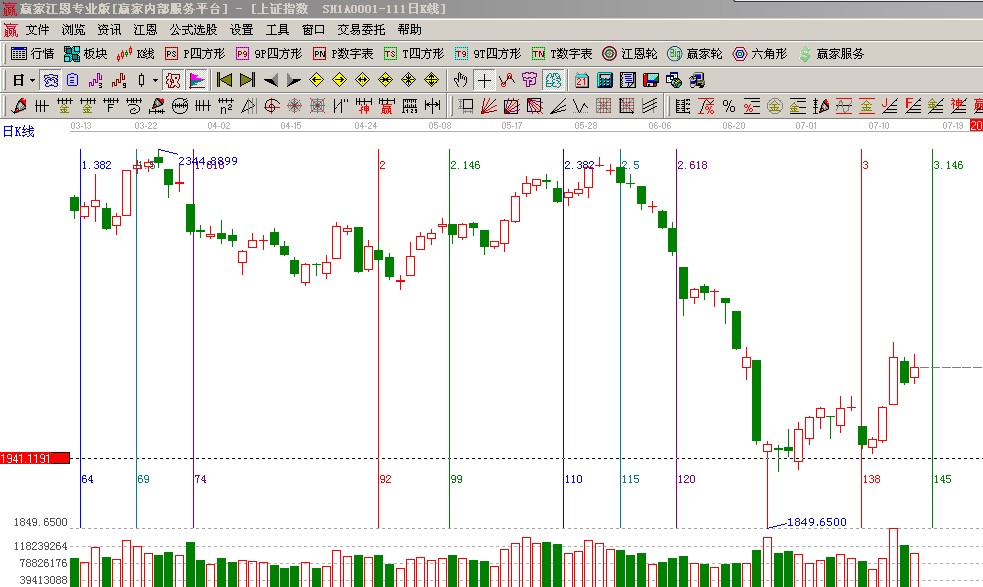The width and height of the screenshot is (983, 587).
Task: Open the 江恩轮 Gann wheel tool
Action: pyautogui.click(x=629, y=53)
